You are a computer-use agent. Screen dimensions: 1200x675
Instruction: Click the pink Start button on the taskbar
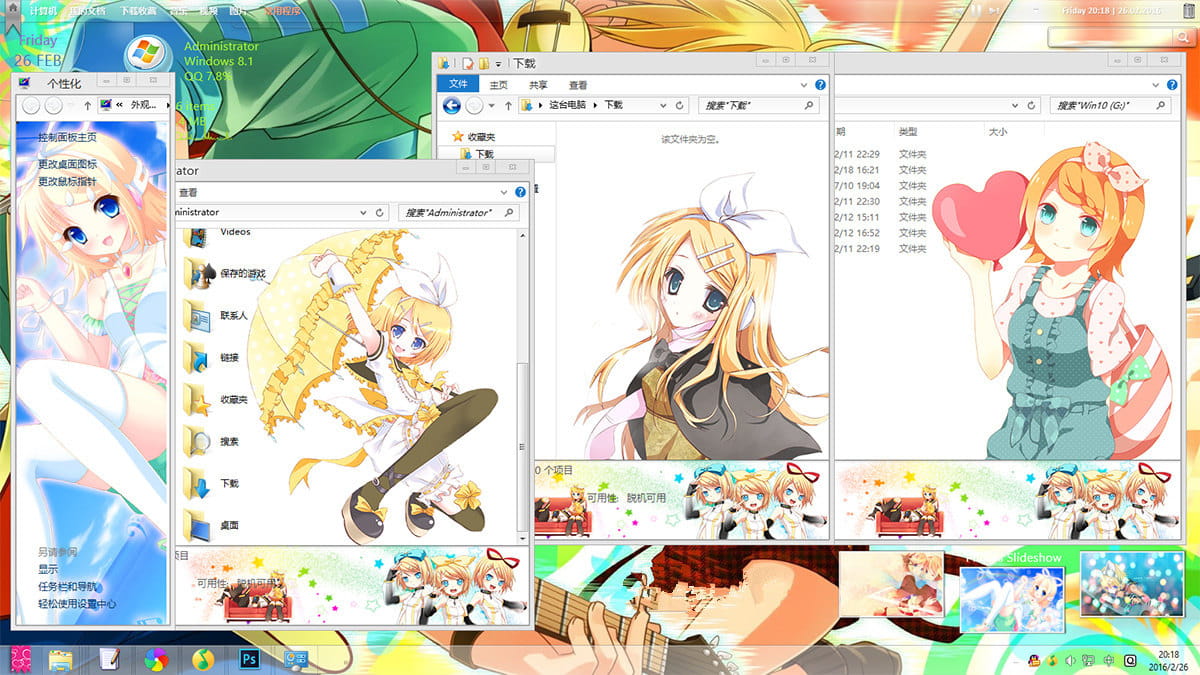point(20,659)
